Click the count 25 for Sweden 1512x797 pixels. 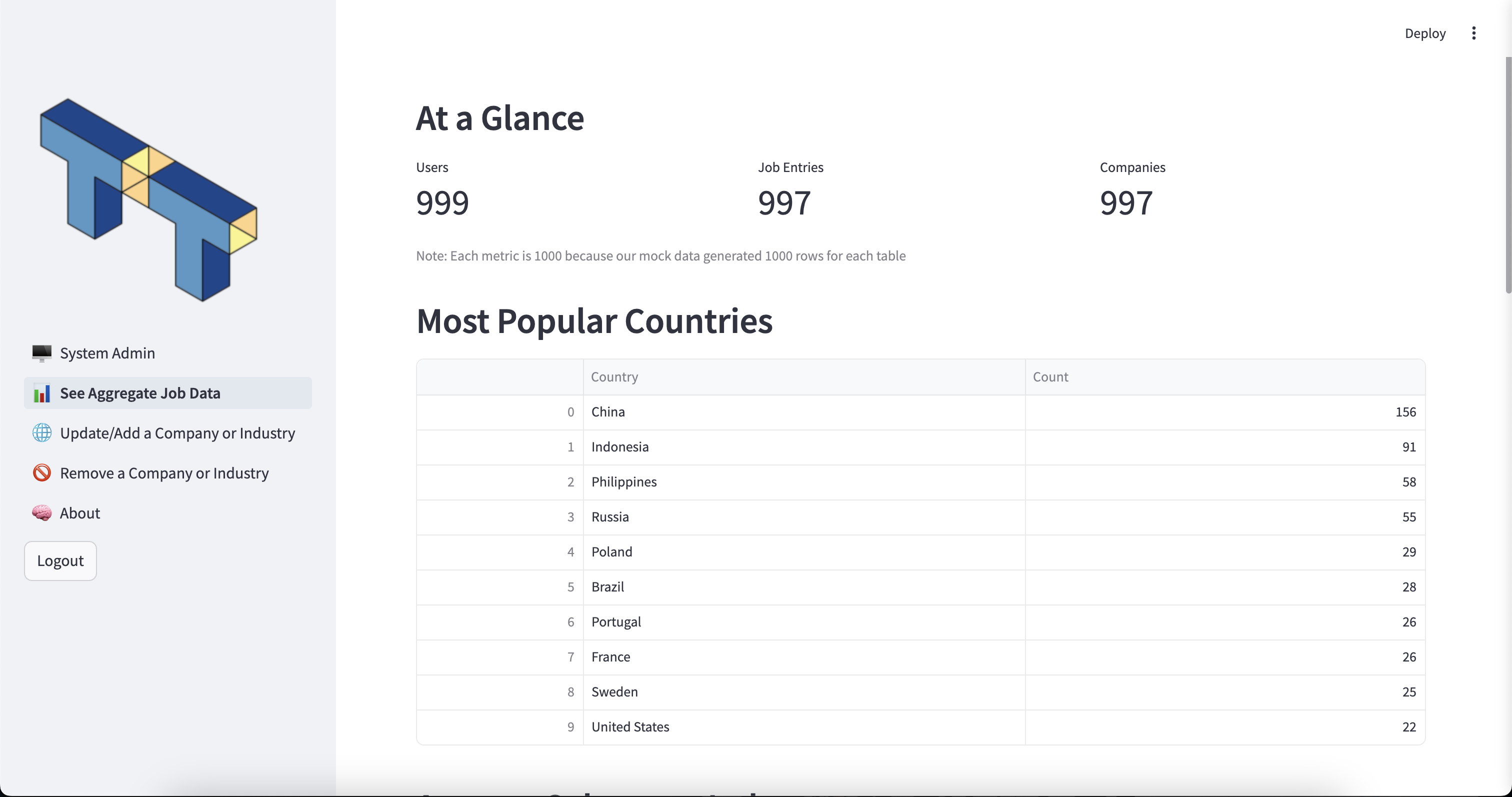coord(1225,692)
